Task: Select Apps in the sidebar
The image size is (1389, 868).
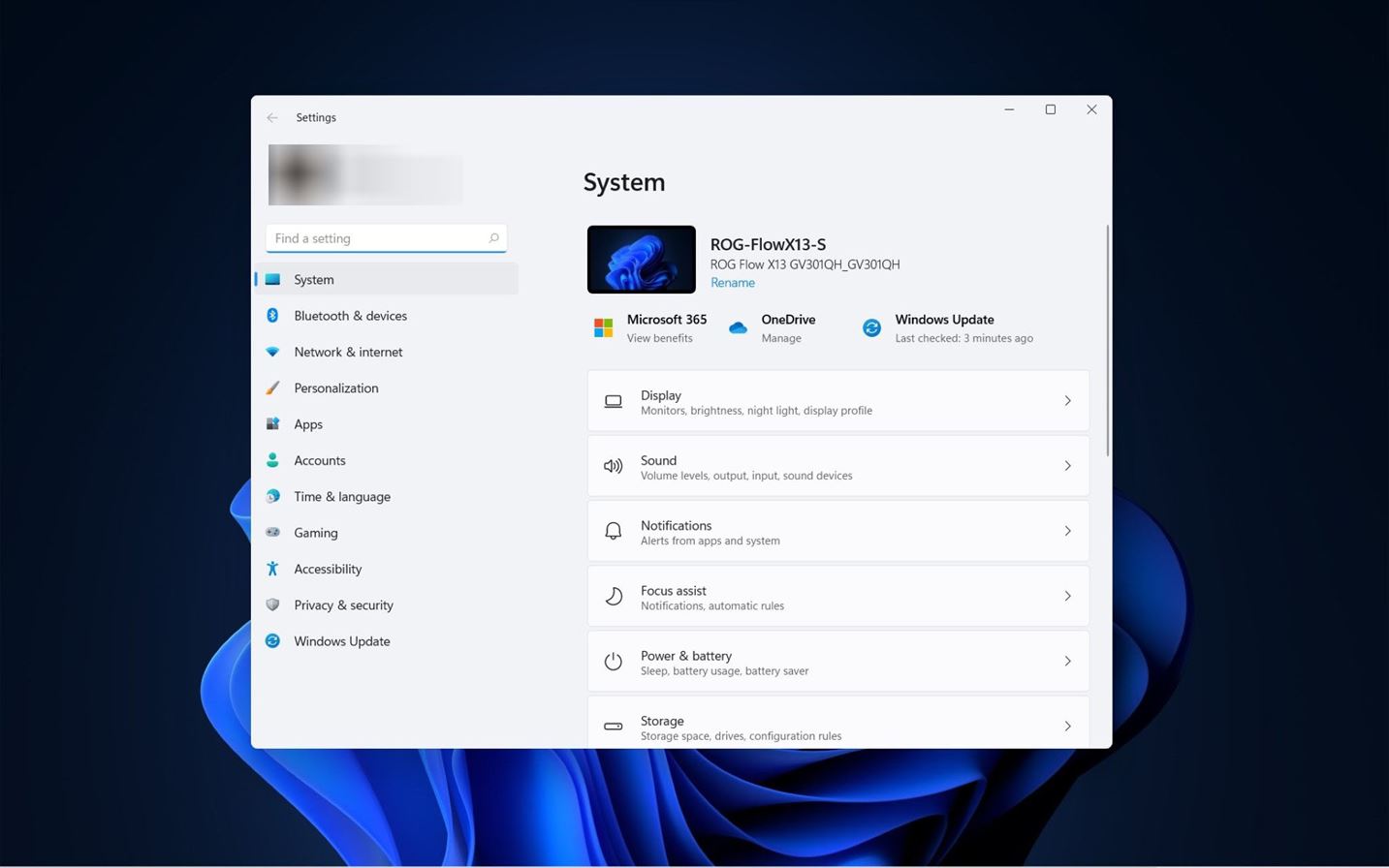Action: pos(308,424)
